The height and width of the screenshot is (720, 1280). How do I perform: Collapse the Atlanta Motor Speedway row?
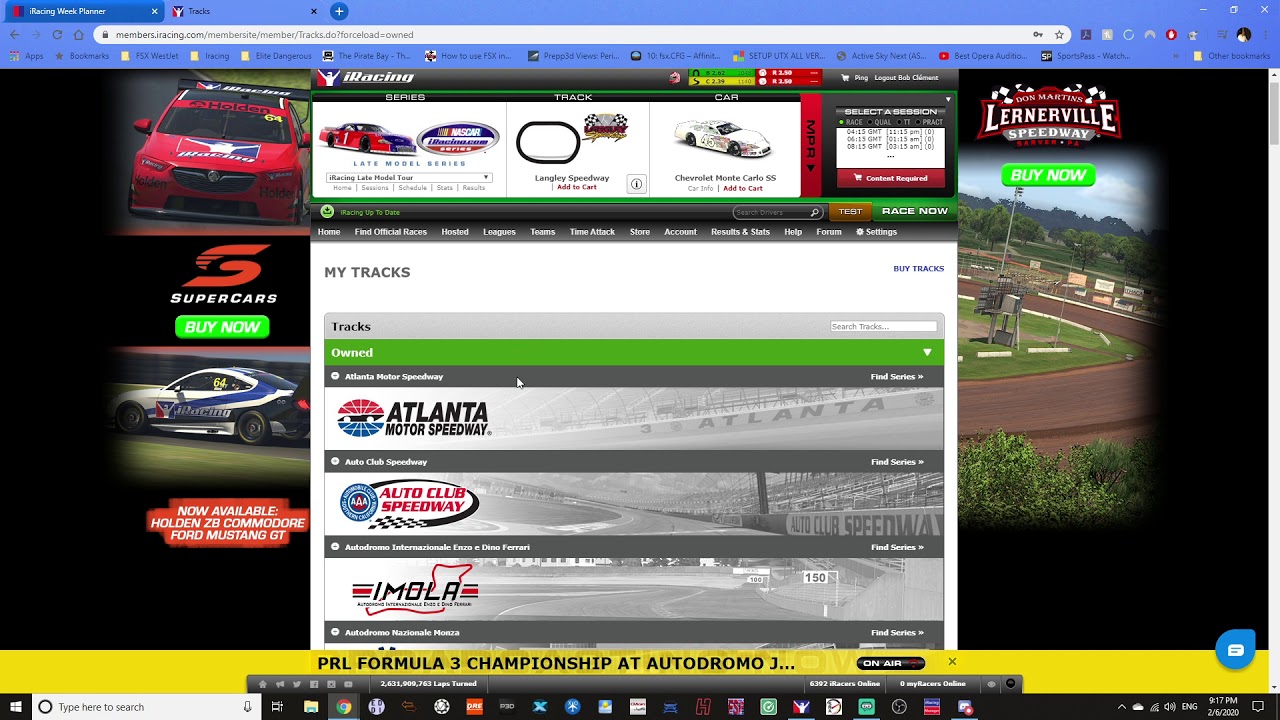(335, 376)
